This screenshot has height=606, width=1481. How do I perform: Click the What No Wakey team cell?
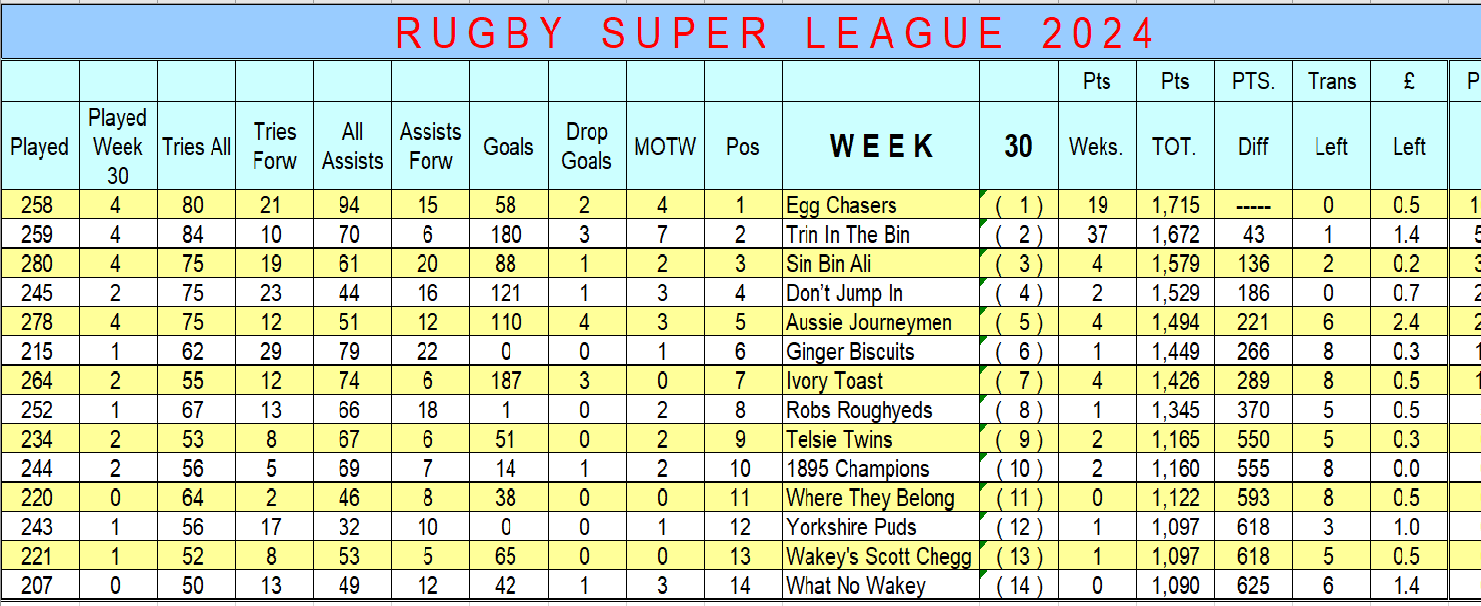[880, 586]
